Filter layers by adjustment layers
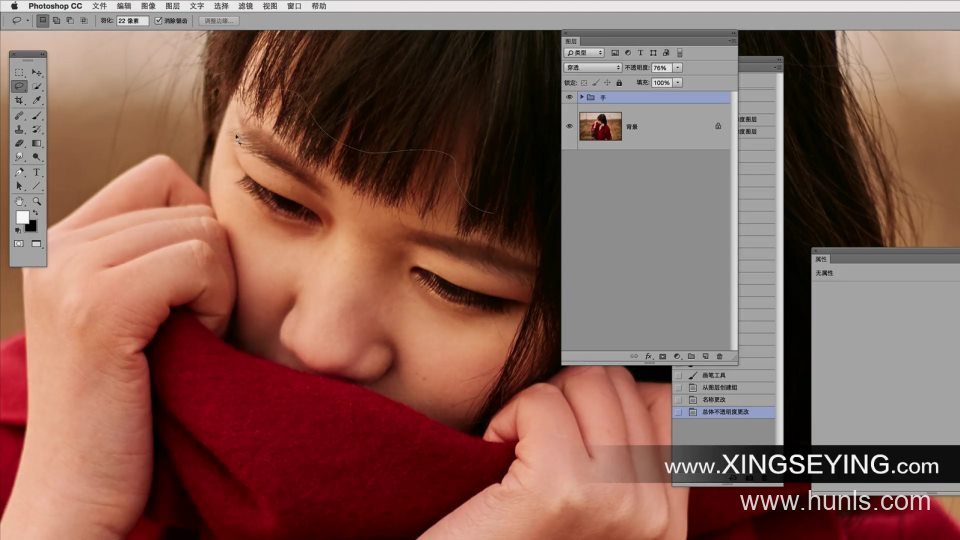Viewport: 960px width, 540px height. 628,53
